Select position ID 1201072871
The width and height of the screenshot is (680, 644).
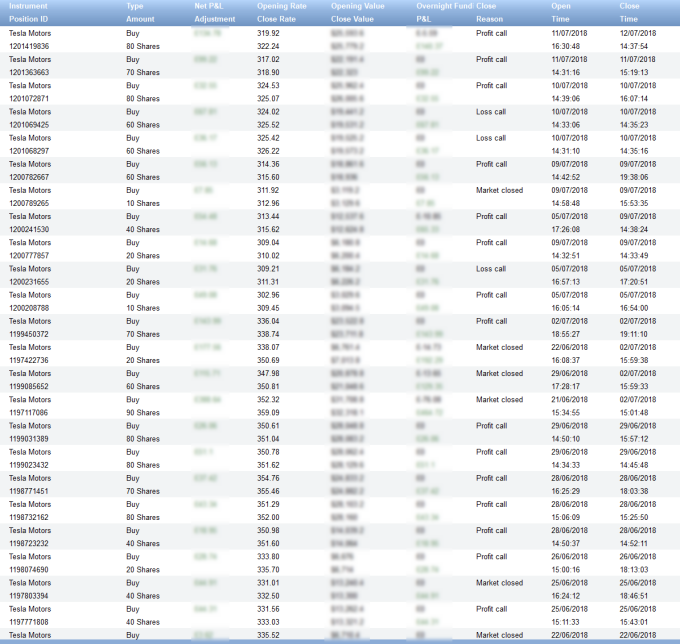[29, 98]
